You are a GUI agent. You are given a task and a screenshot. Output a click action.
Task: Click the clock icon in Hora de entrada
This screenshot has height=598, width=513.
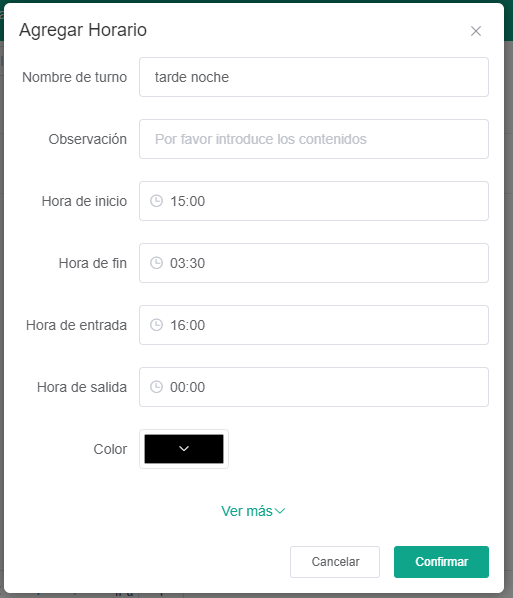coord(156,325)
